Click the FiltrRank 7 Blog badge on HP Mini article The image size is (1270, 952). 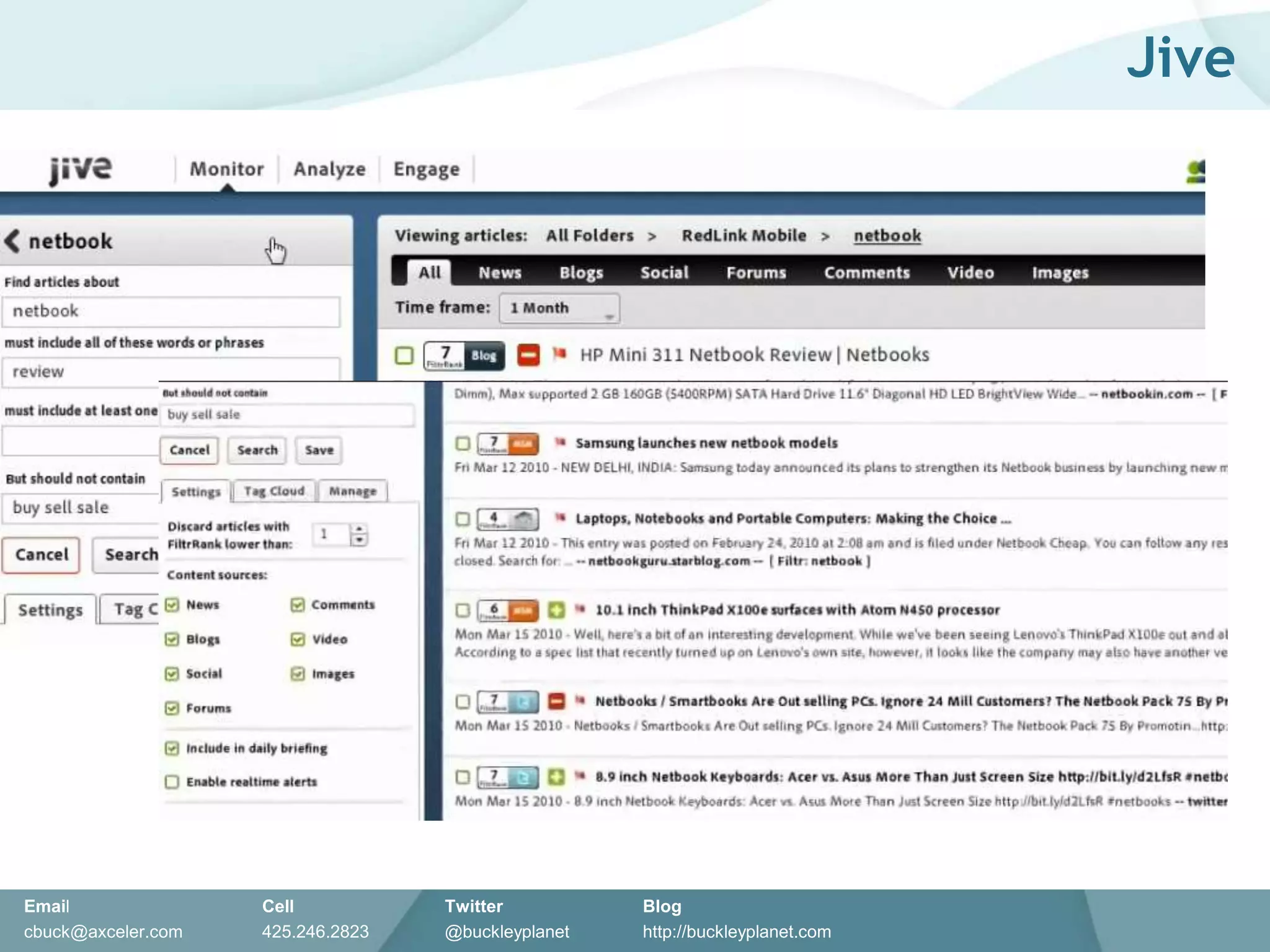tap(464, 355)
